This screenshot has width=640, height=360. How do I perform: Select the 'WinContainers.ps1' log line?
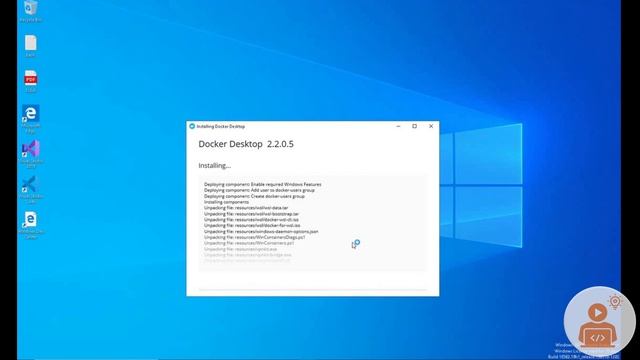point(249,243)
